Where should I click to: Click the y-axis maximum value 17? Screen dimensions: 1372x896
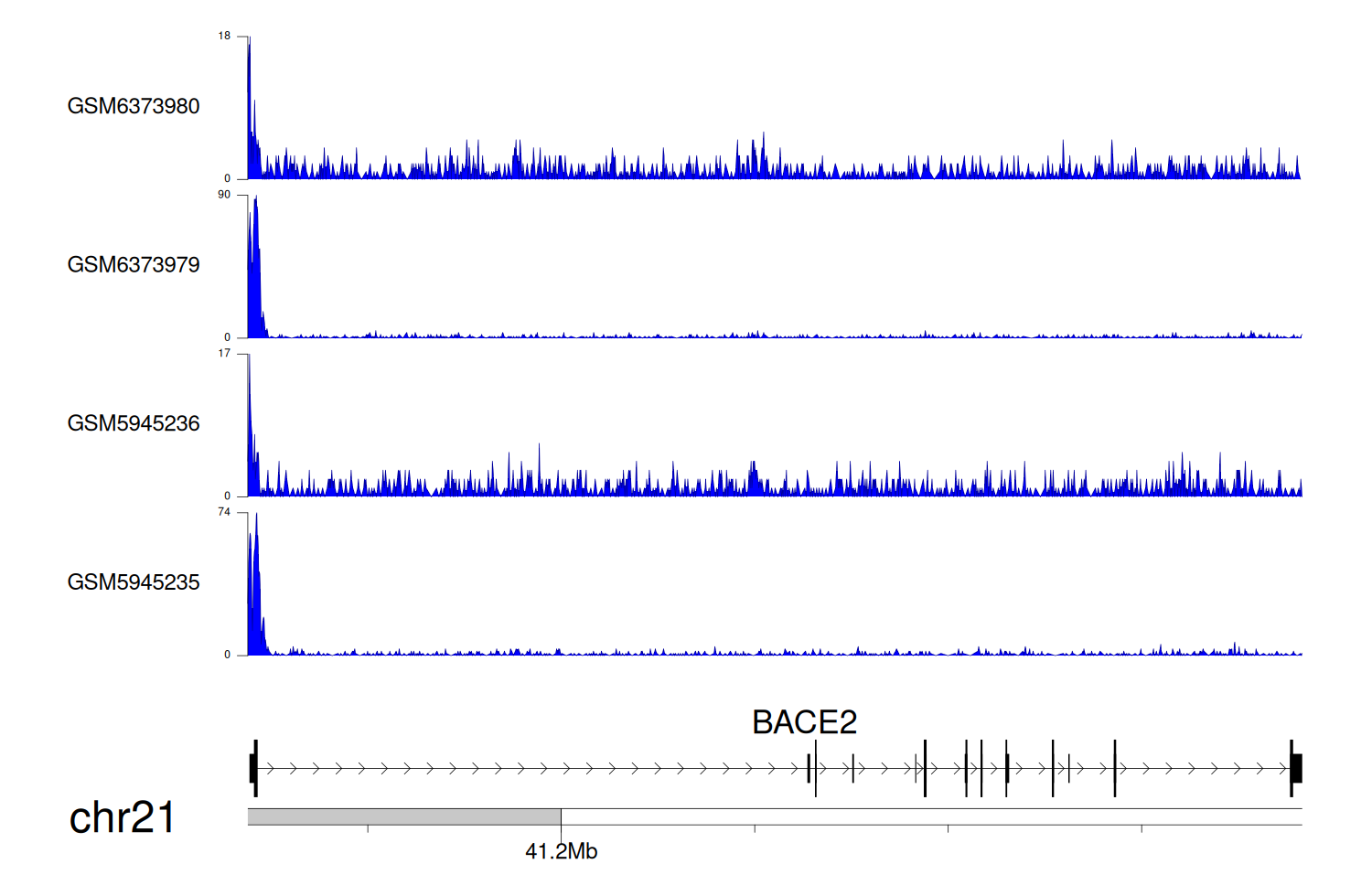(x=224, y=354)
